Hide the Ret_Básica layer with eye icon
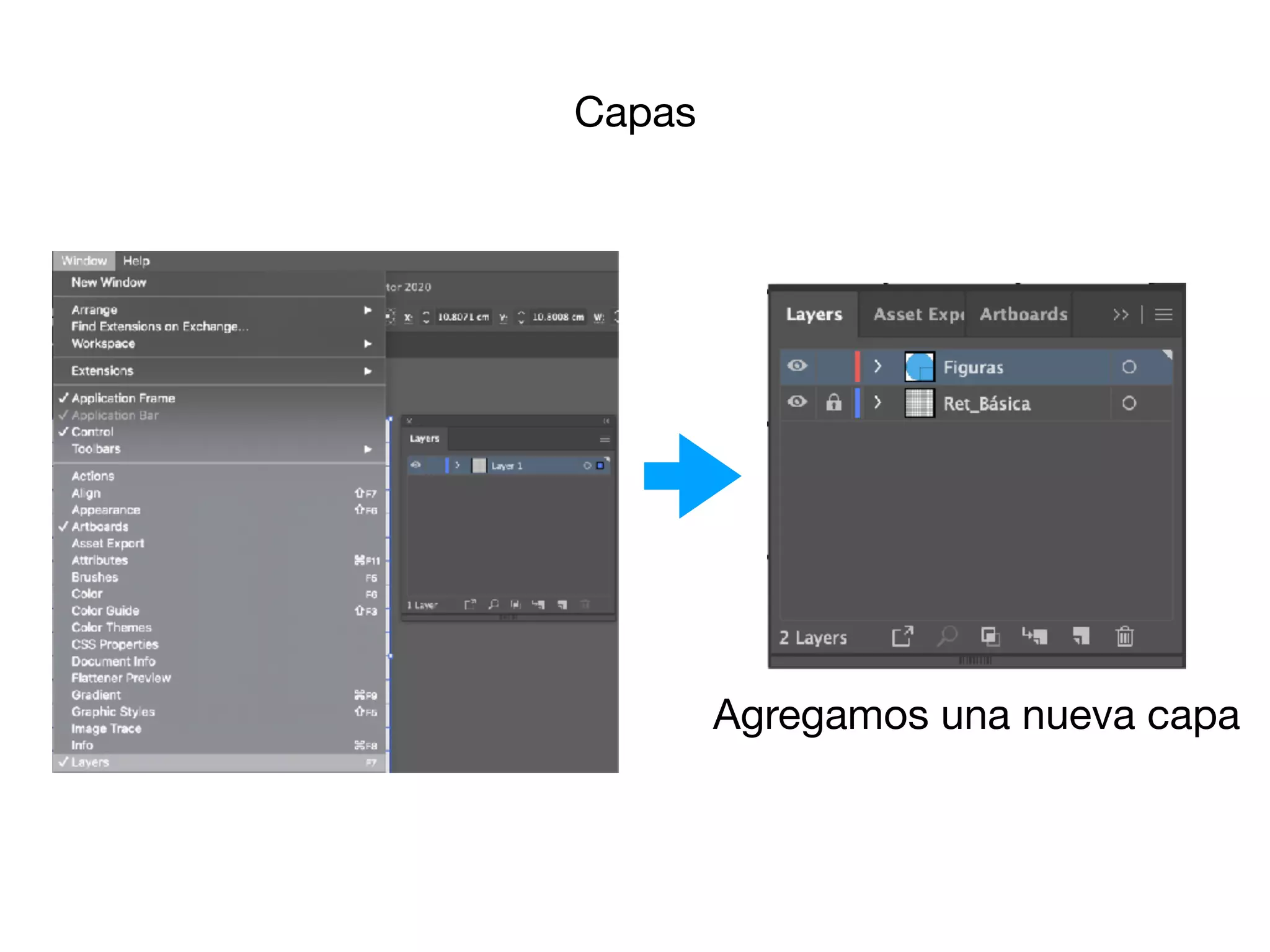 coord(797,402)
